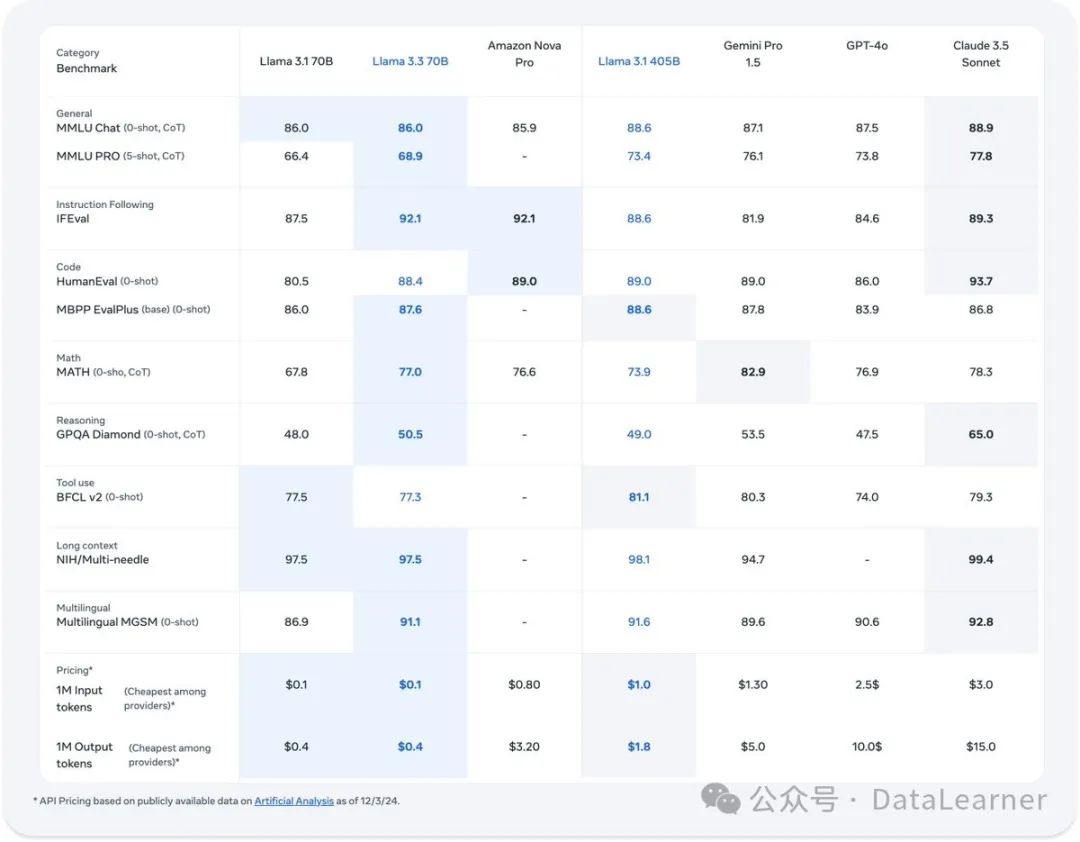
Task: Select Llama 3.1 405B input price $1.0
Action: [x=638, y=685]
